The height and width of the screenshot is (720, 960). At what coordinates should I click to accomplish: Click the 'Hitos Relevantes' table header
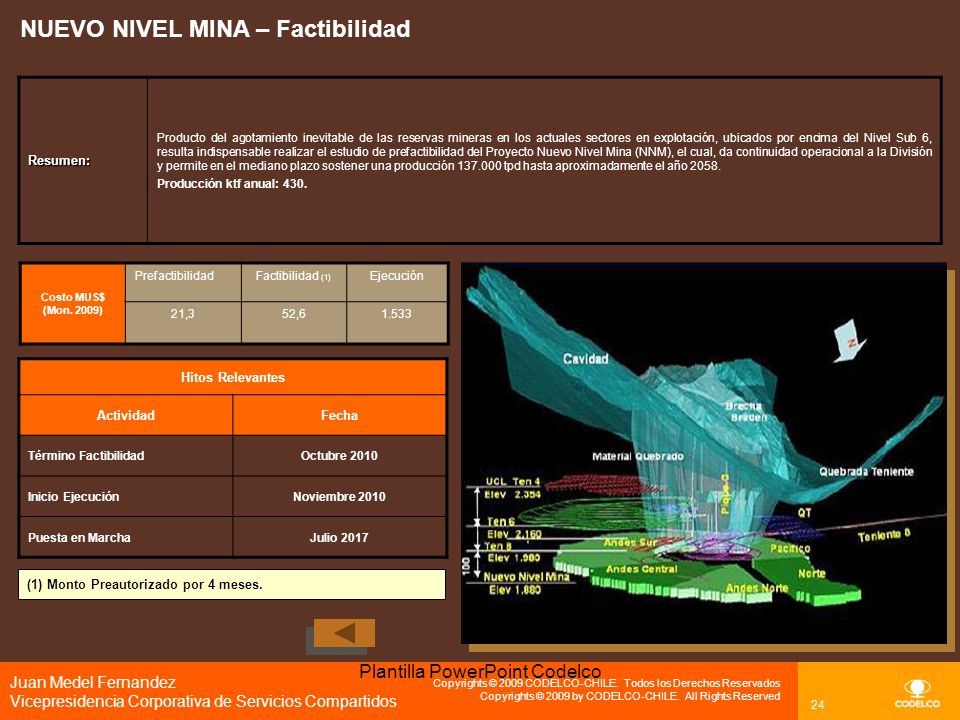point(233,377)
